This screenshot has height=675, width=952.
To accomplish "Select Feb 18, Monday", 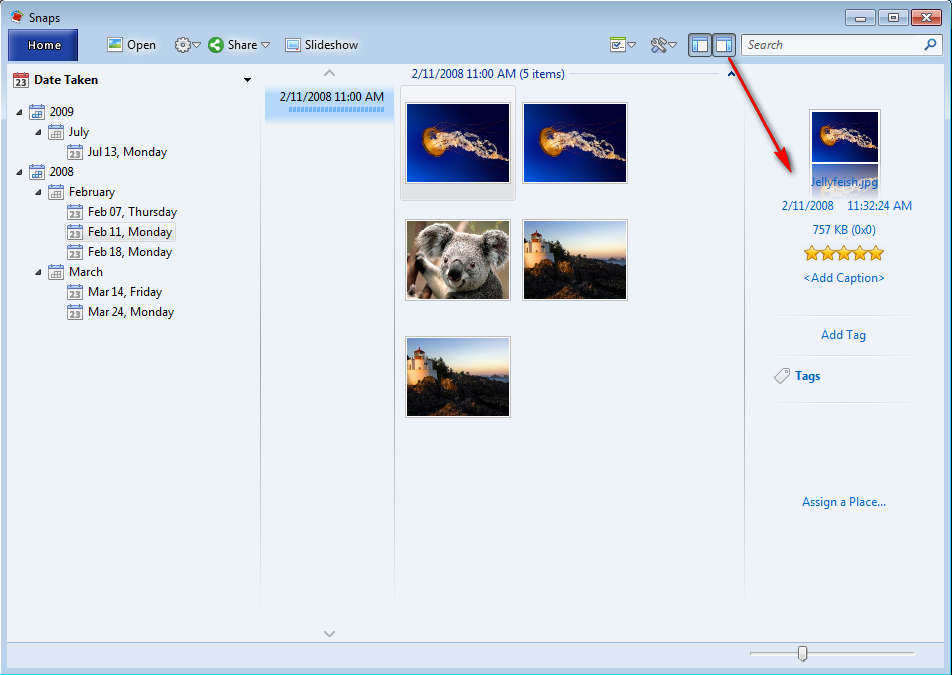I will pyautogui.click(x=130, y=252).
